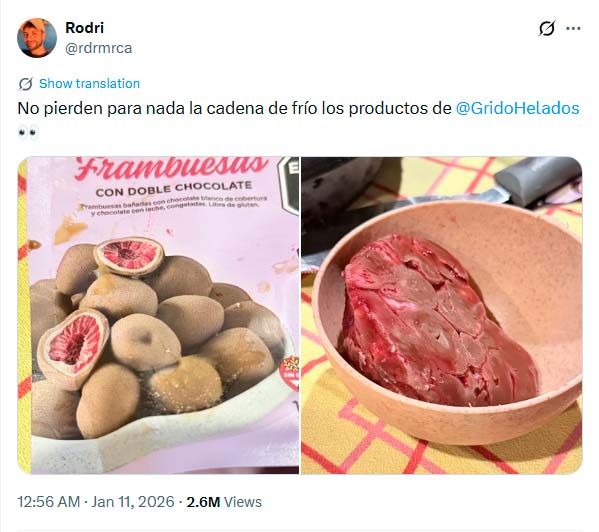Click the red badge at package edge
The width and height of the screenshot is (599, 532).
[291, 372]
